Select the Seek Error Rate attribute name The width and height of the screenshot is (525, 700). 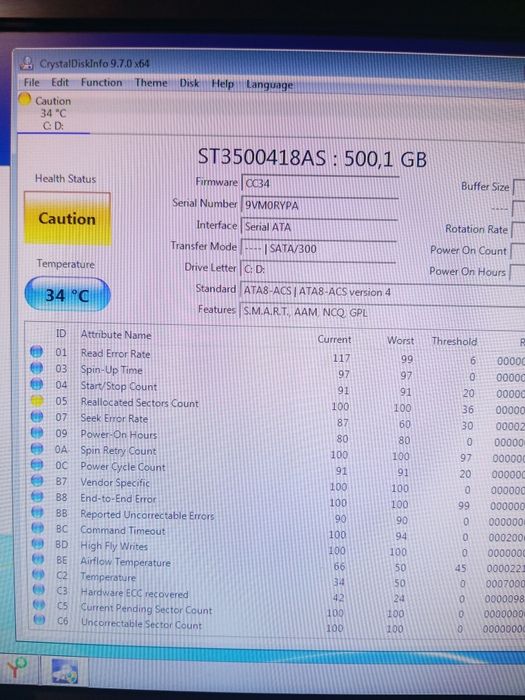tap(114, 418)
